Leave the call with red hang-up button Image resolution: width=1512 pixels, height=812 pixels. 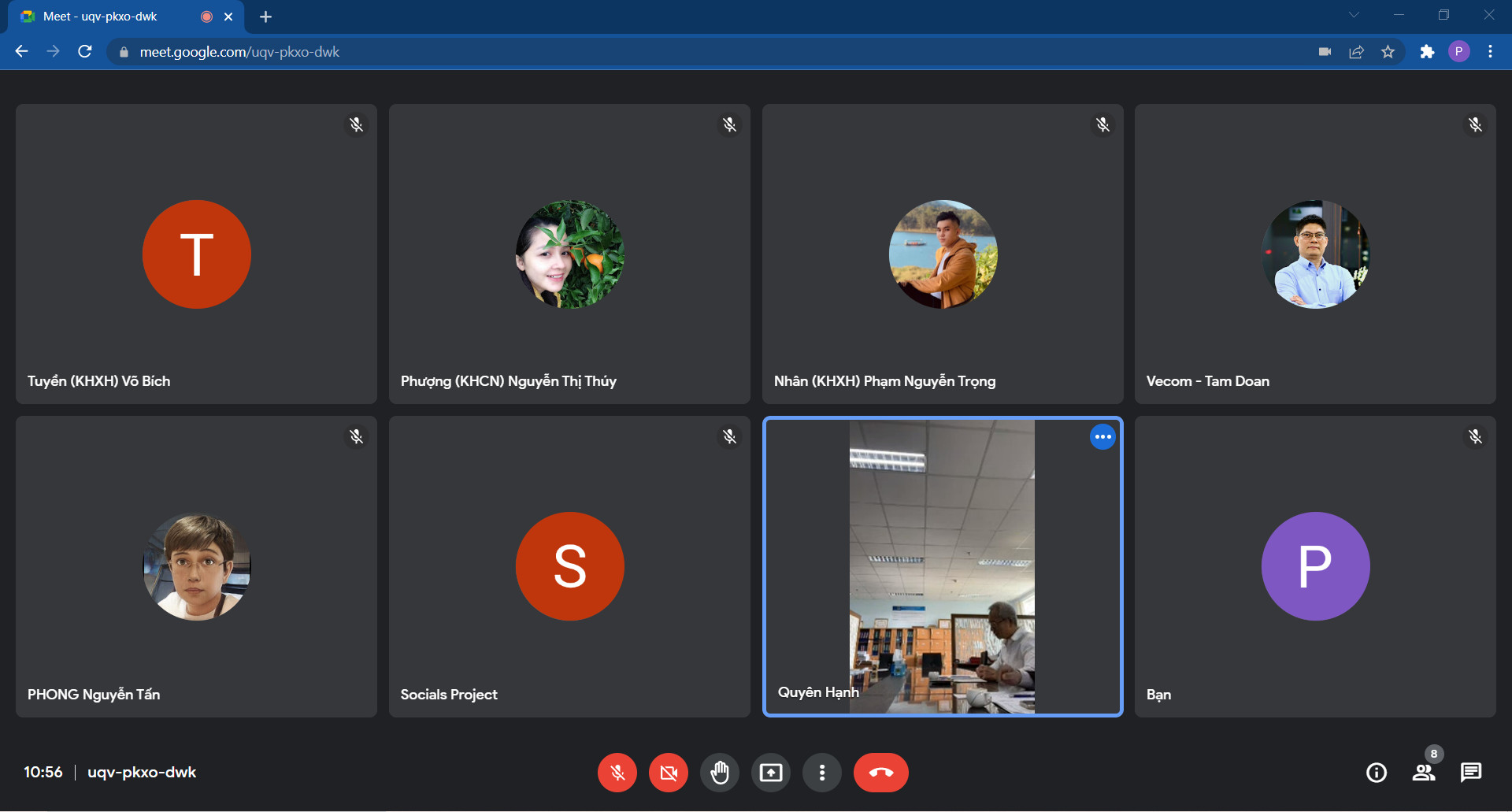coord(880,773)
